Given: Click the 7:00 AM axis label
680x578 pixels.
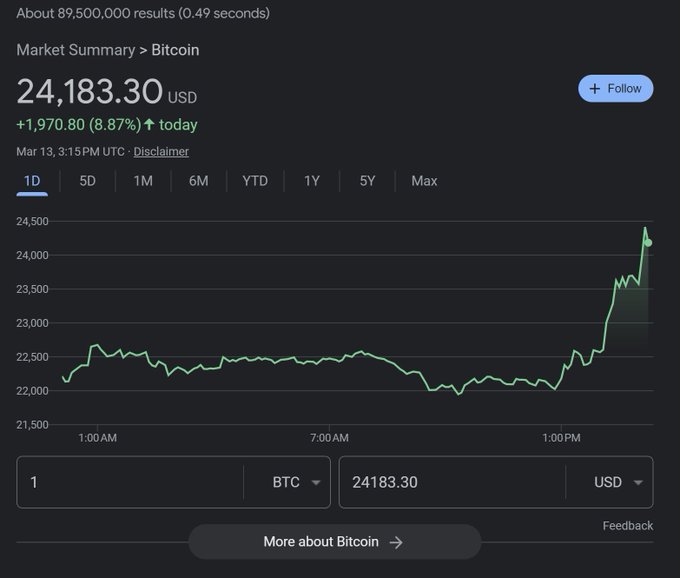Looking at the screenshot, I should [x=330, y=438].
